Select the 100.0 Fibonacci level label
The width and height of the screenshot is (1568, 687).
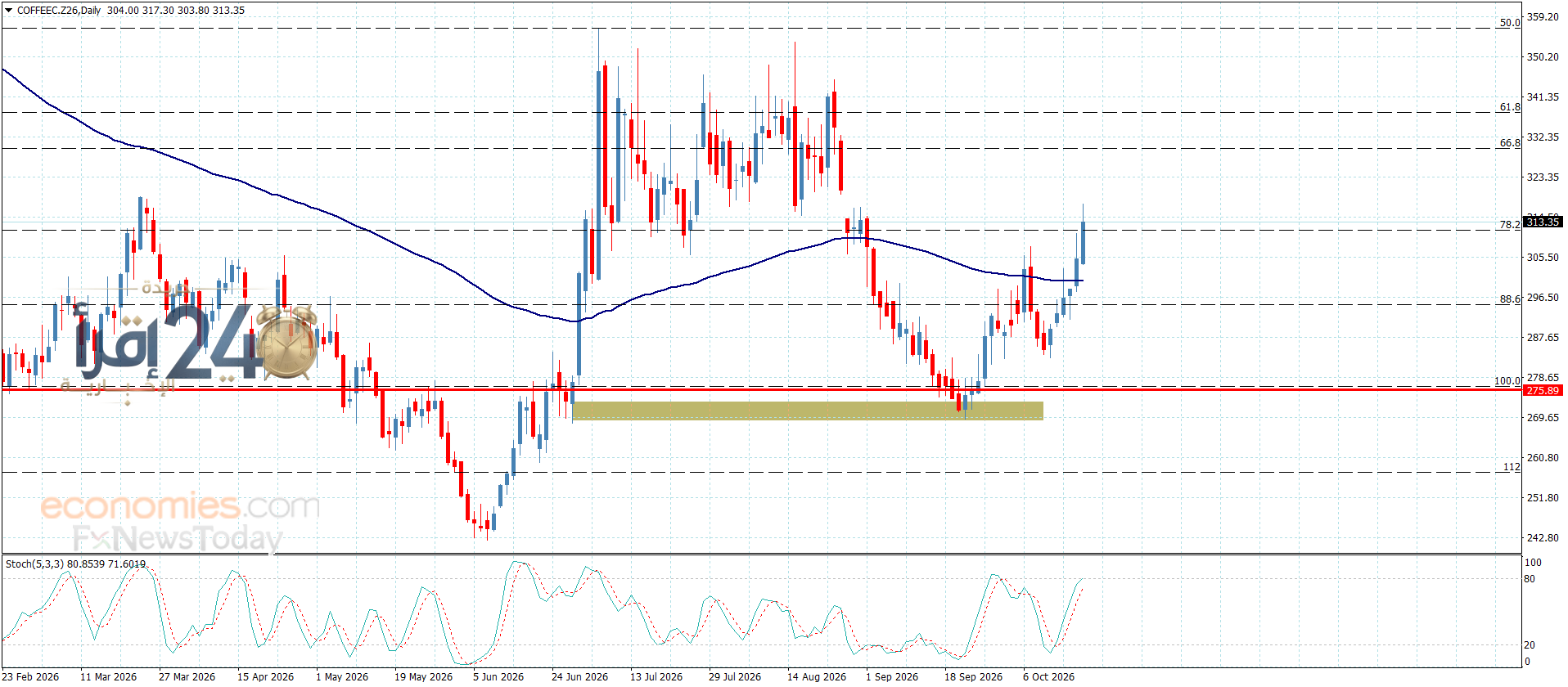[1507, 381]
